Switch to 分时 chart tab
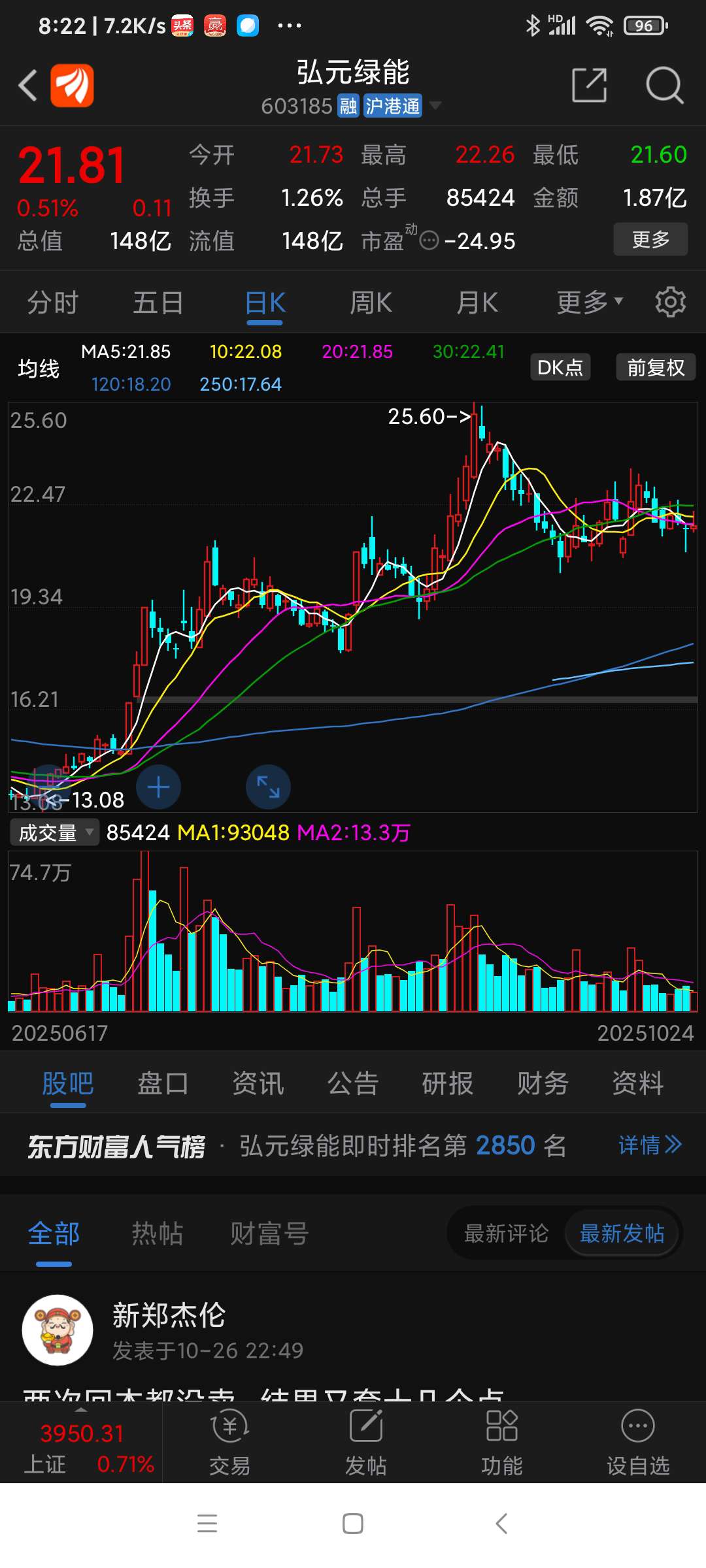 pyautogui.click(x=52, y=303)
